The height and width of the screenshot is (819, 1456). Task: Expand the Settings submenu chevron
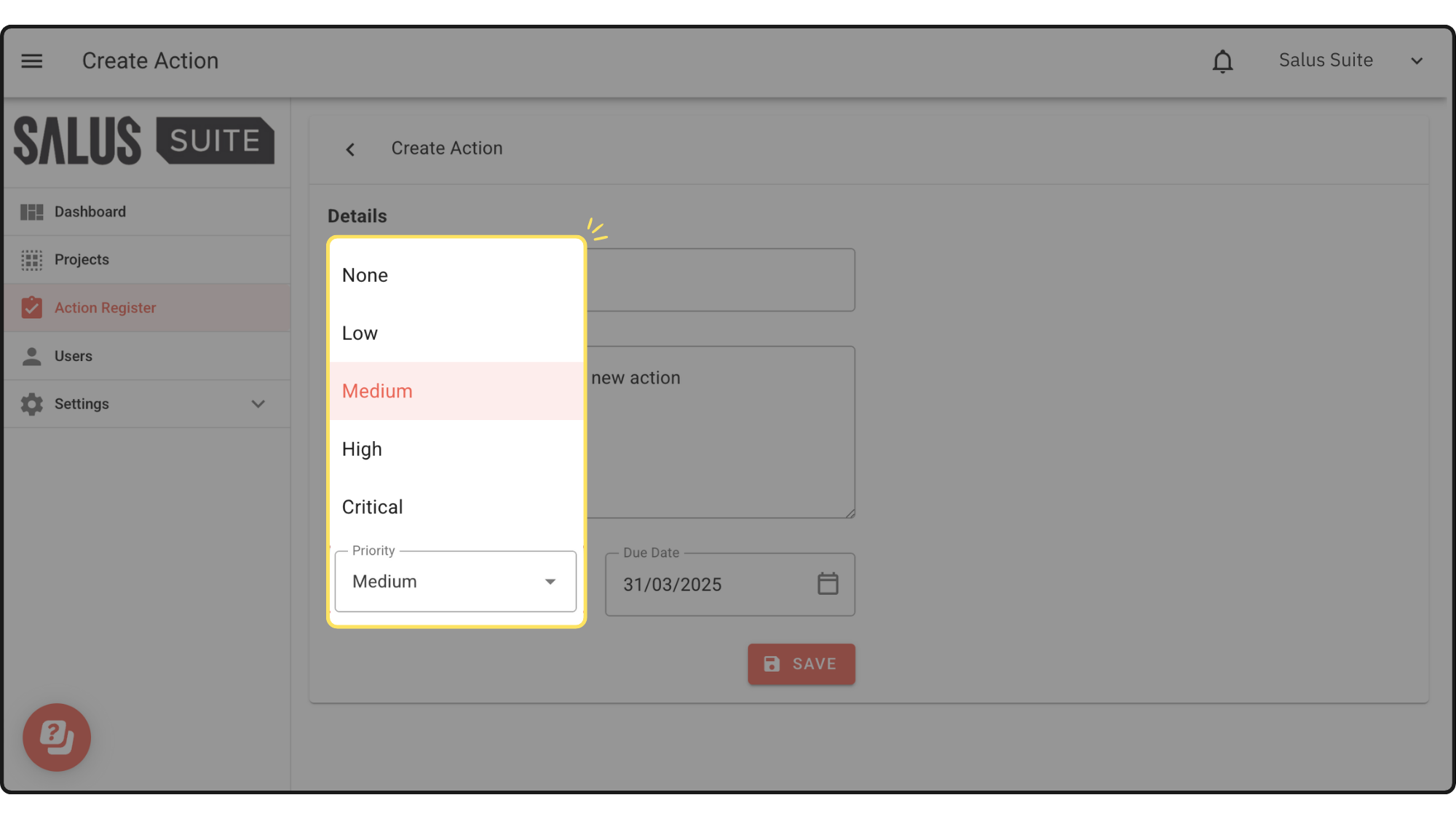tap(258, 404)
